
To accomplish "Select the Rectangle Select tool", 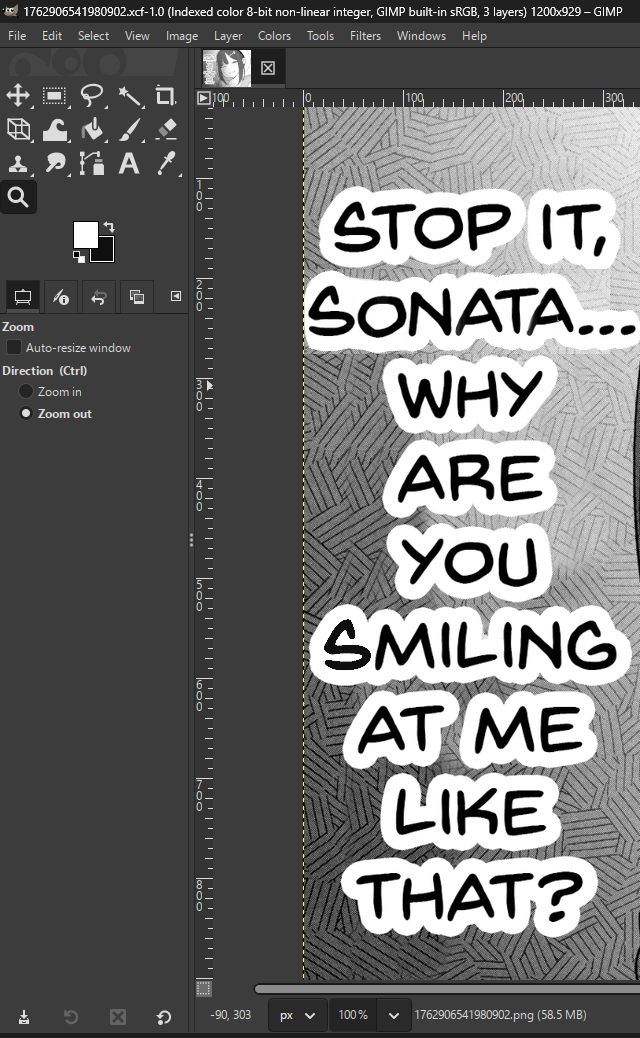I will point(55,95).
